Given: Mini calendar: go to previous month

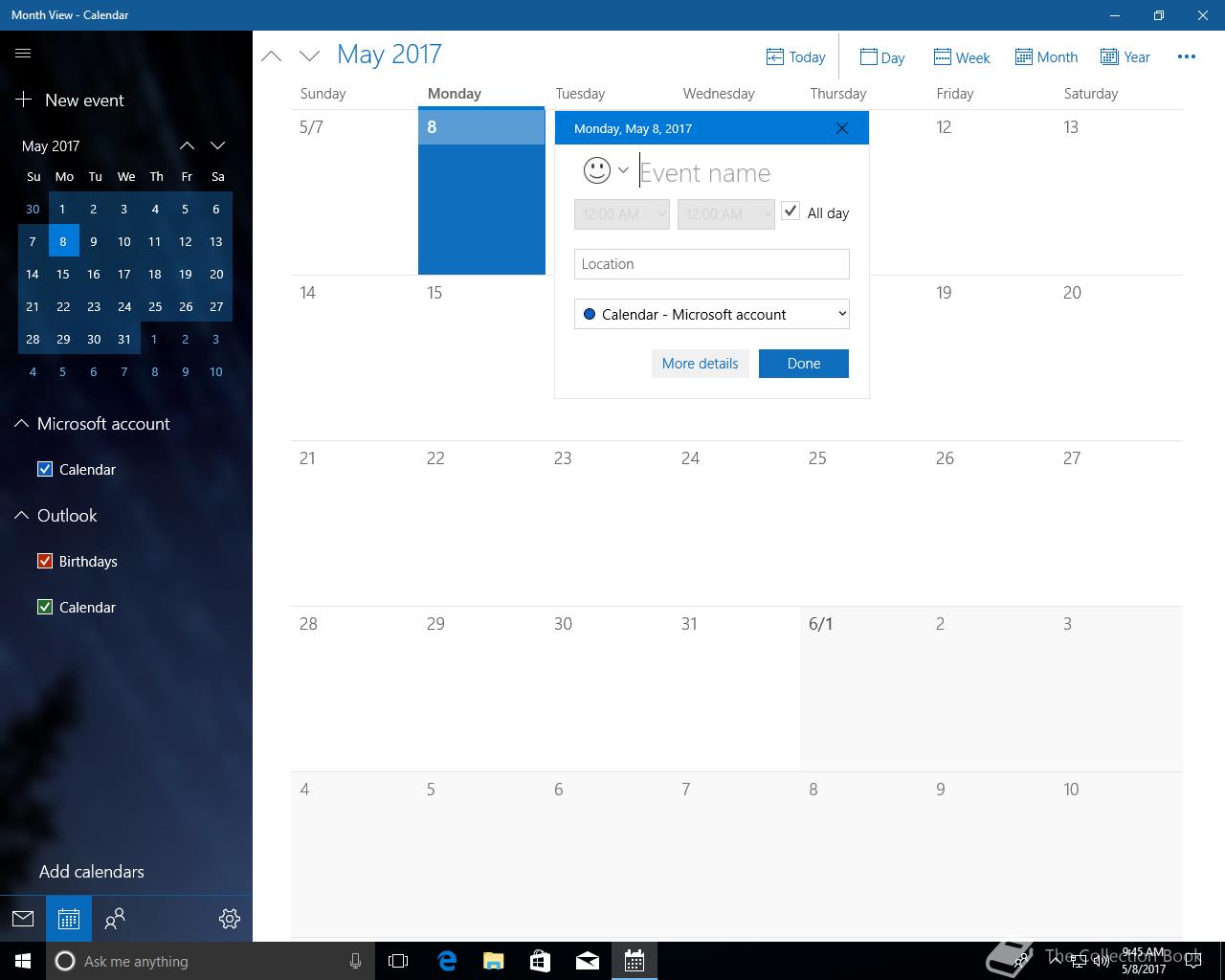Looking at the screenshot, I should 188,145.
